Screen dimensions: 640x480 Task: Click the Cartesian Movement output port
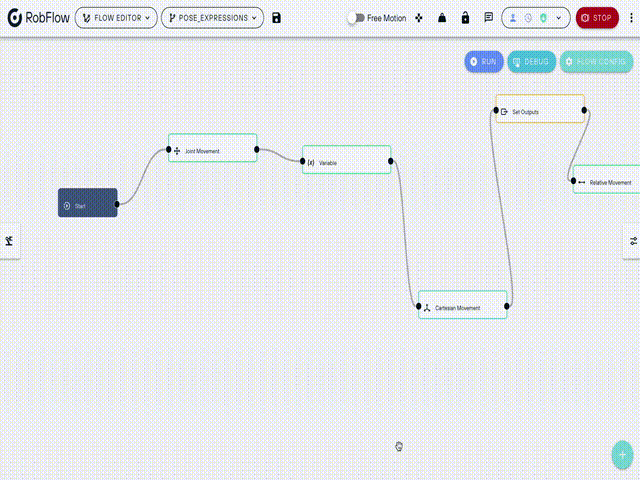click(507, 306)
